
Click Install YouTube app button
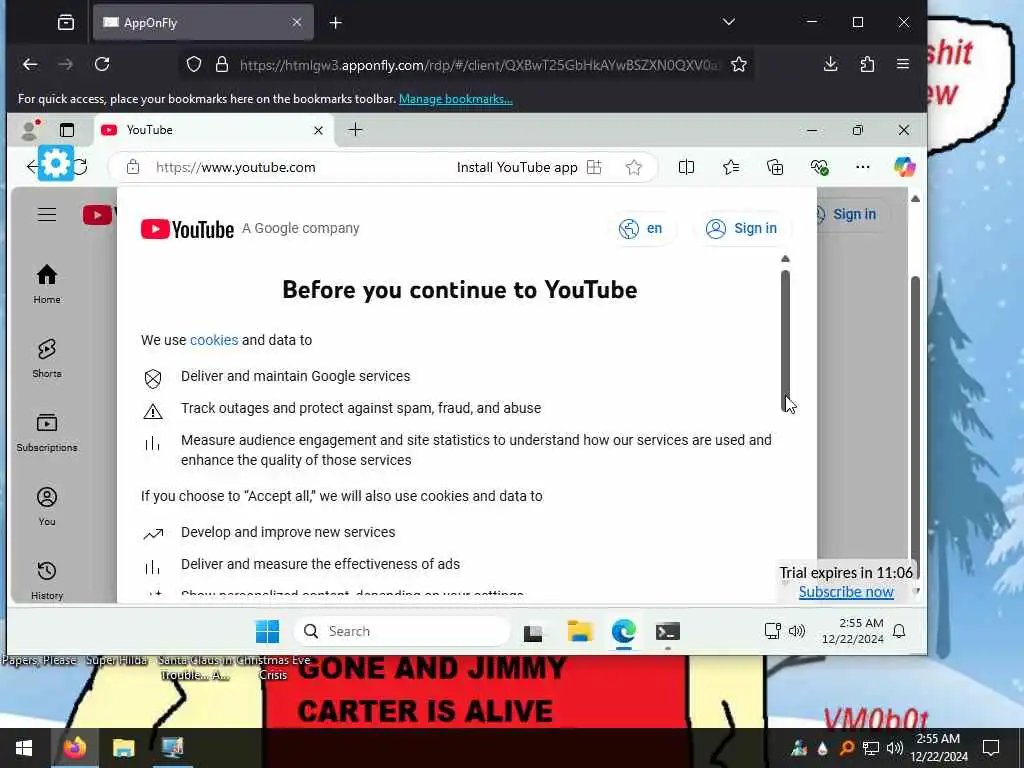528,167
